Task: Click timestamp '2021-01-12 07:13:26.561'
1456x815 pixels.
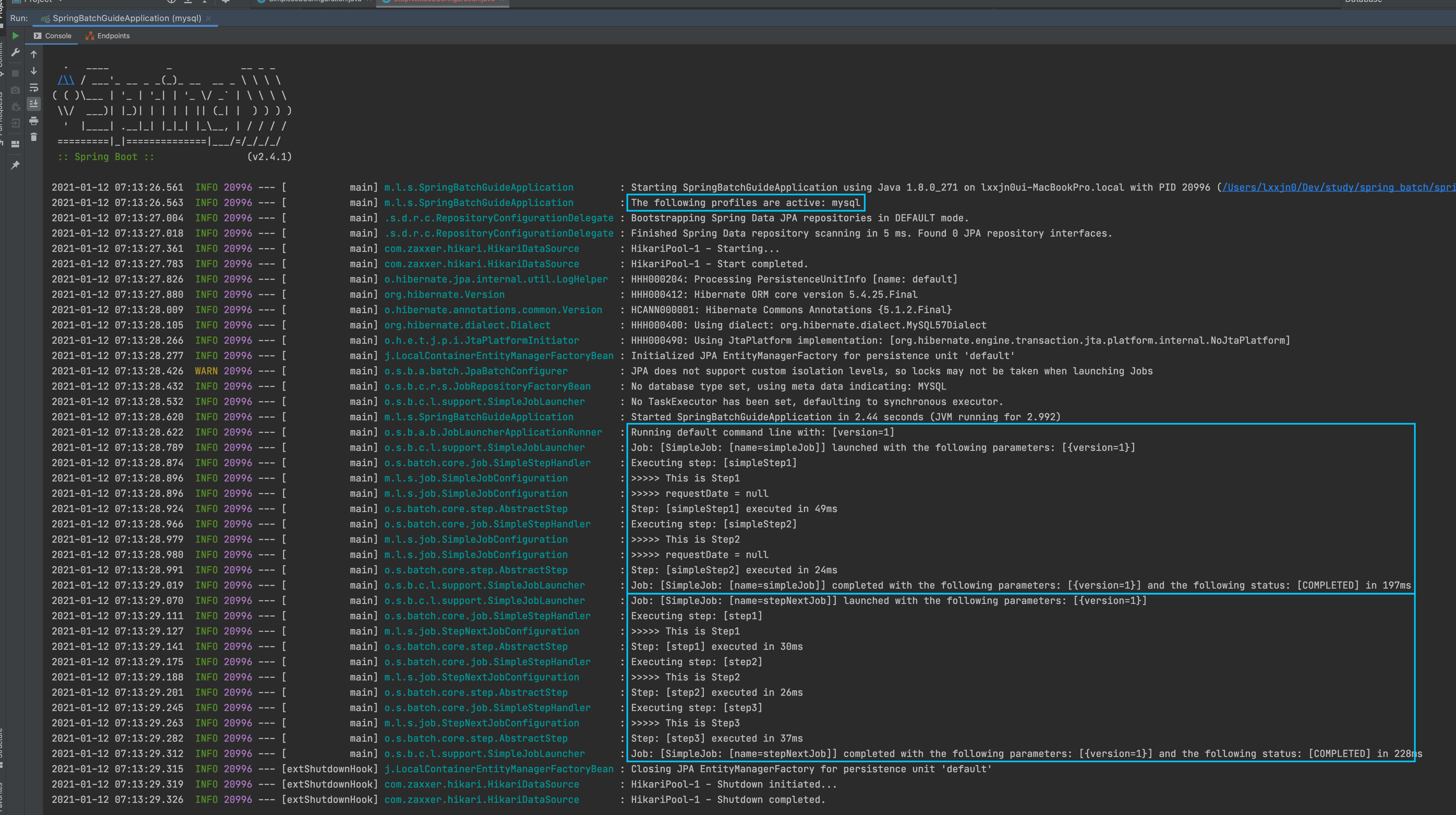Action: tap(118, 187)
